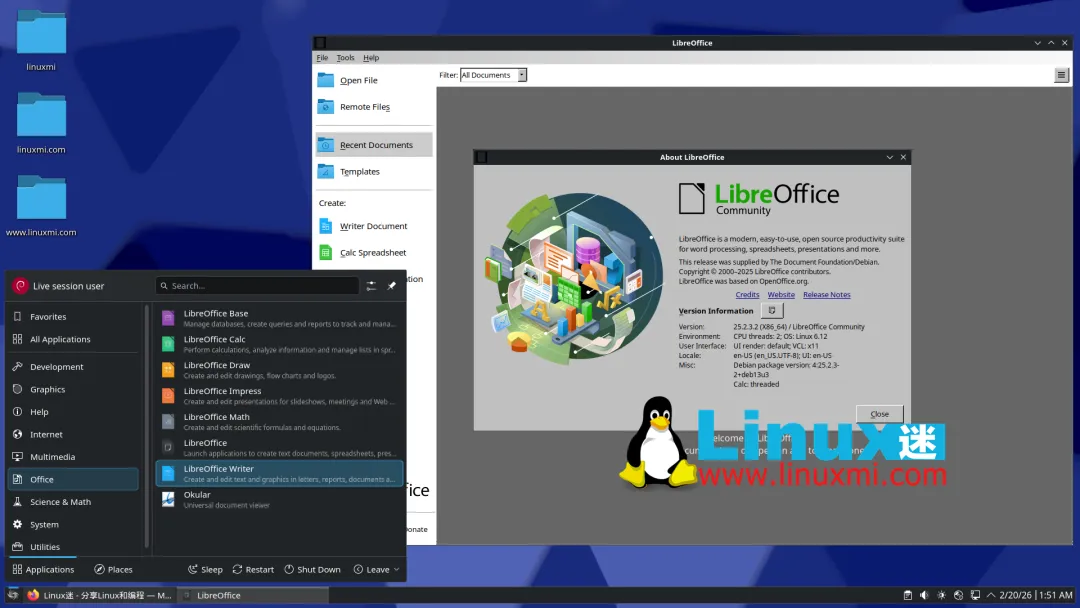
Task: Click the application launcher icon on the taskbar
Action: tap(13, 595)
